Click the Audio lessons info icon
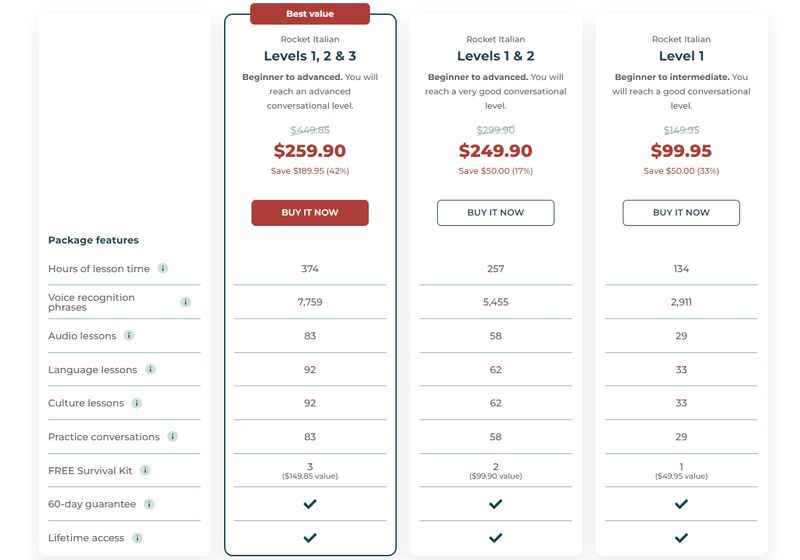Screen dimensions: 800x560 (129, 336)
